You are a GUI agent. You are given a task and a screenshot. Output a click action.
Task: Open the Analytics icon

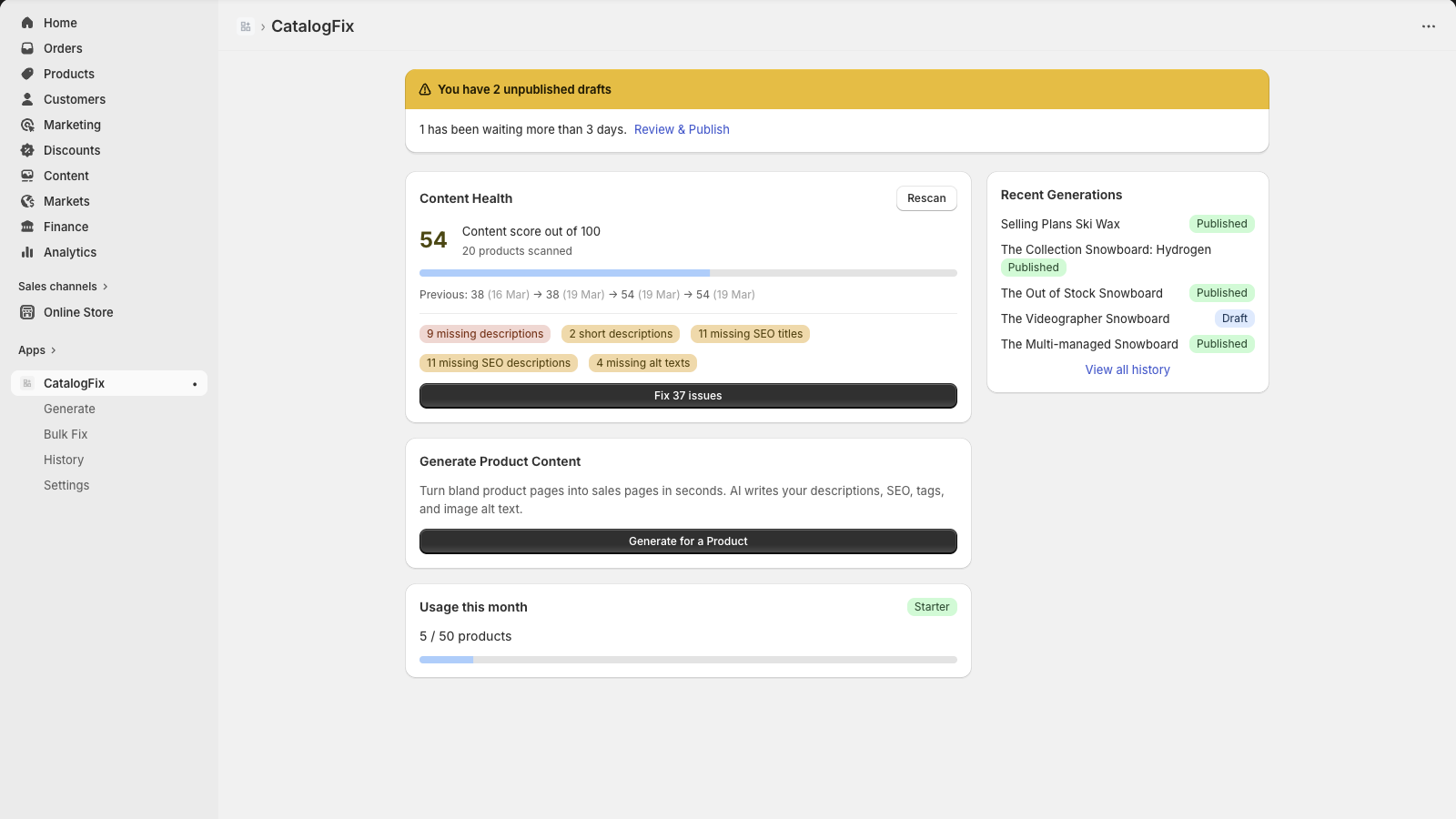click(x=26, y=252)
